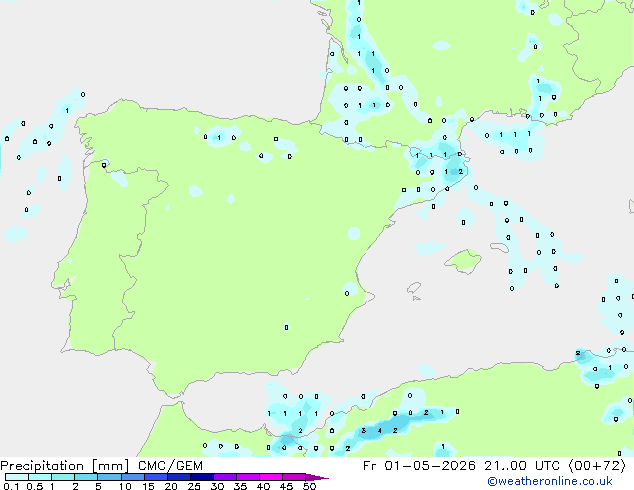Select the 2–5 mm legend color swatch

(x=86, y=477)
